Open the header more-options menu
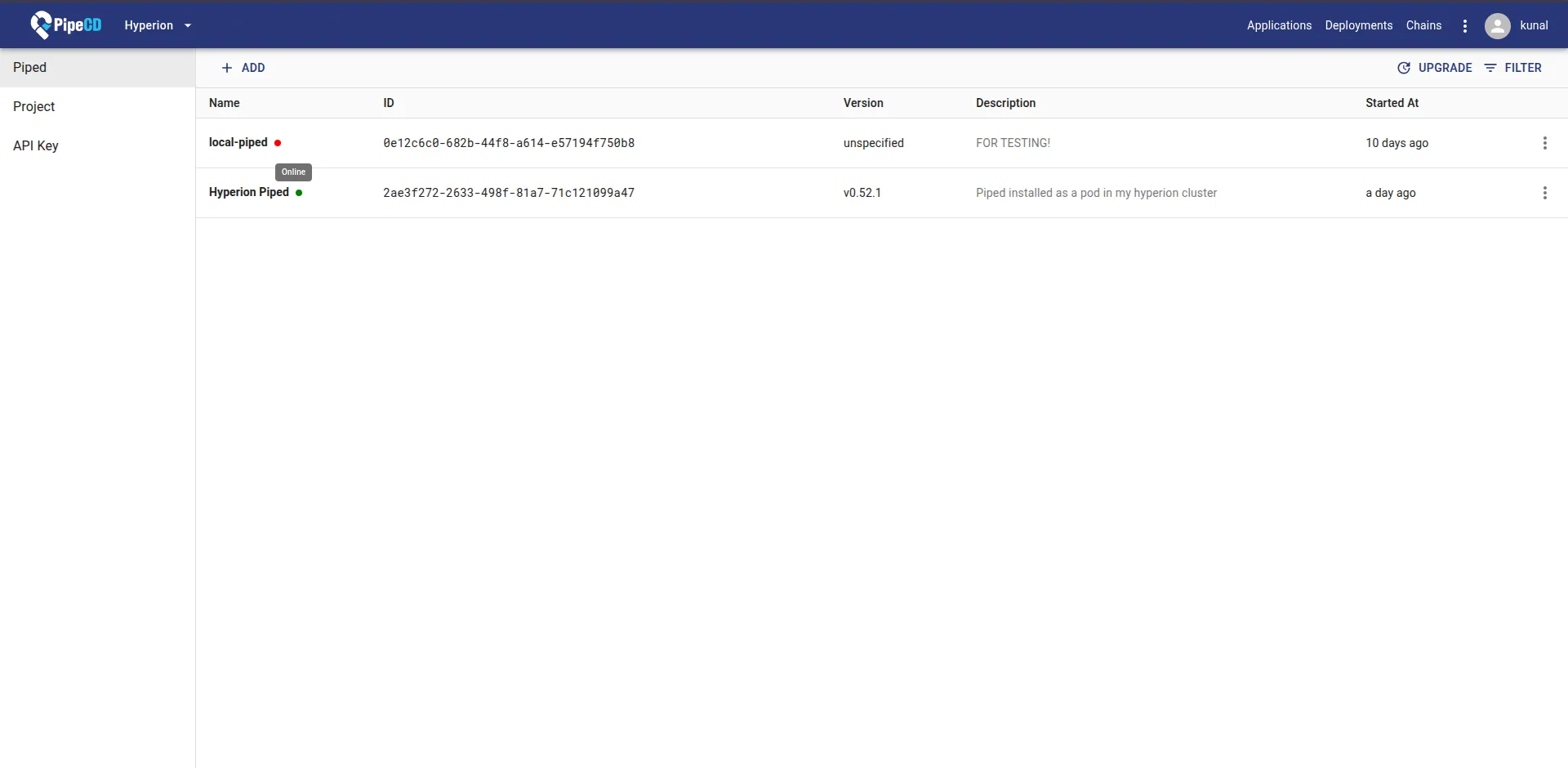 tap(1465, 26)
